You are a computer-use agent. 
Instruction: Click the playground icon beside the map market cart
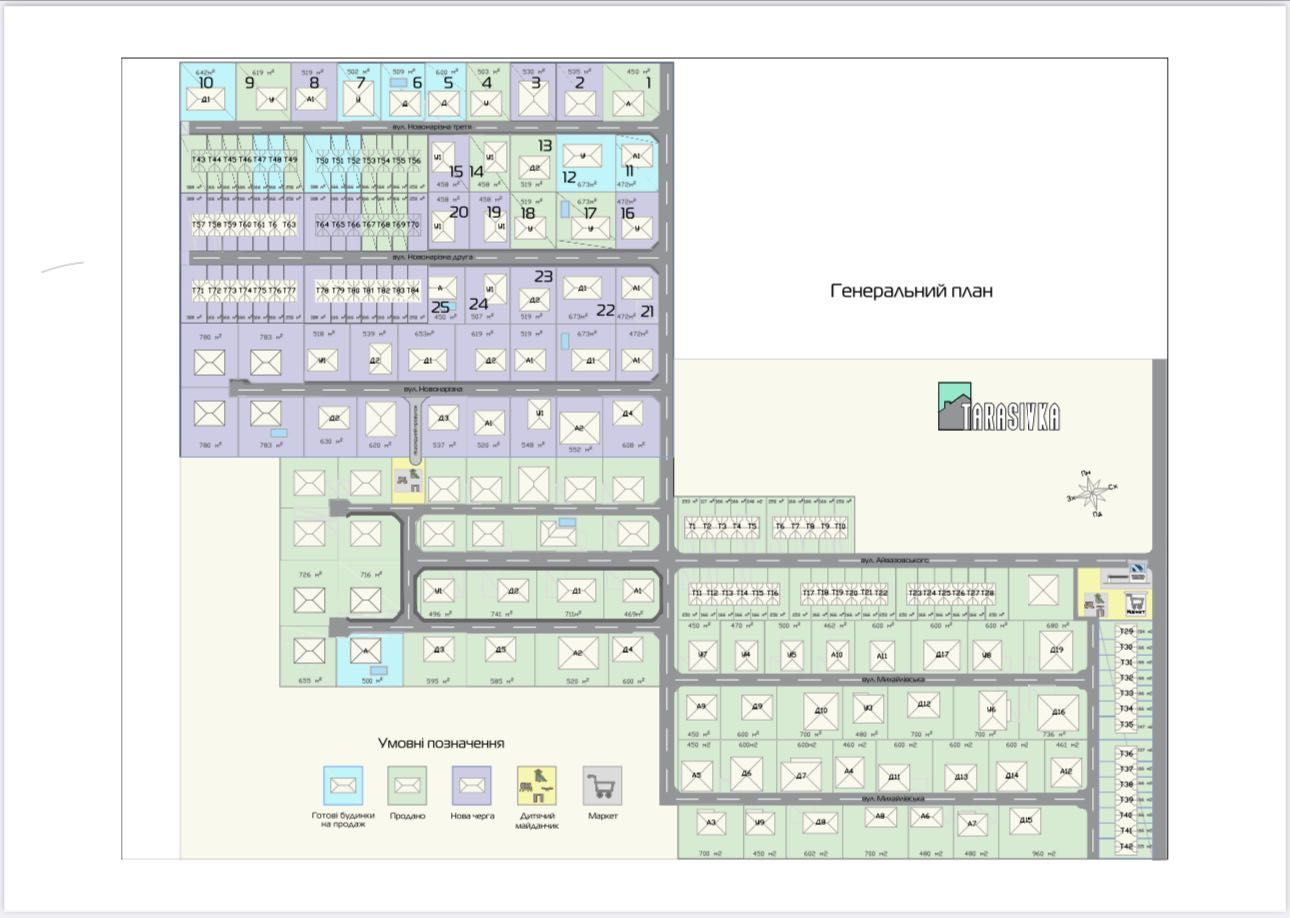pyautogui.click(x=1097, y=604)
